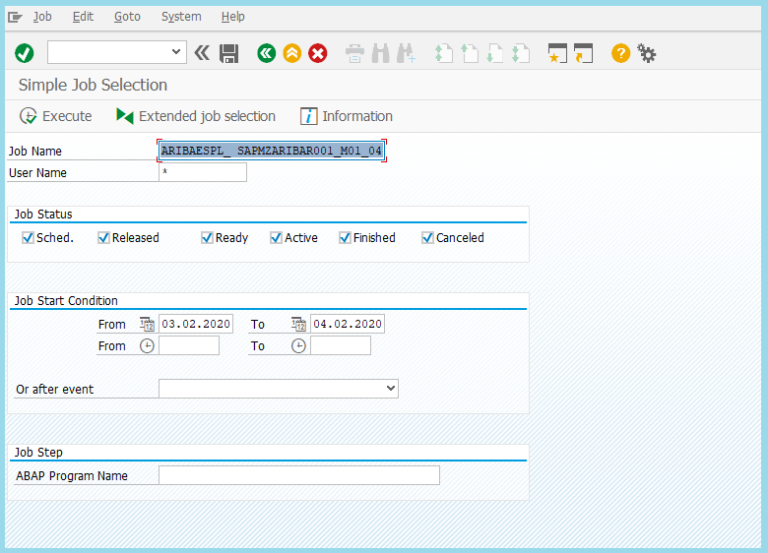The height and width of the screenshot is (553, 768).
Task: Click the yellow Exit icon
Action: 292,53
